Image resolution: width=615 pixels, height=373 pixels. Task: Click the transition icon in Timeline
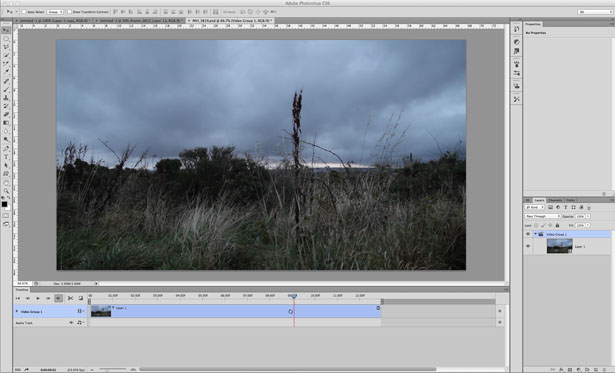81,298
